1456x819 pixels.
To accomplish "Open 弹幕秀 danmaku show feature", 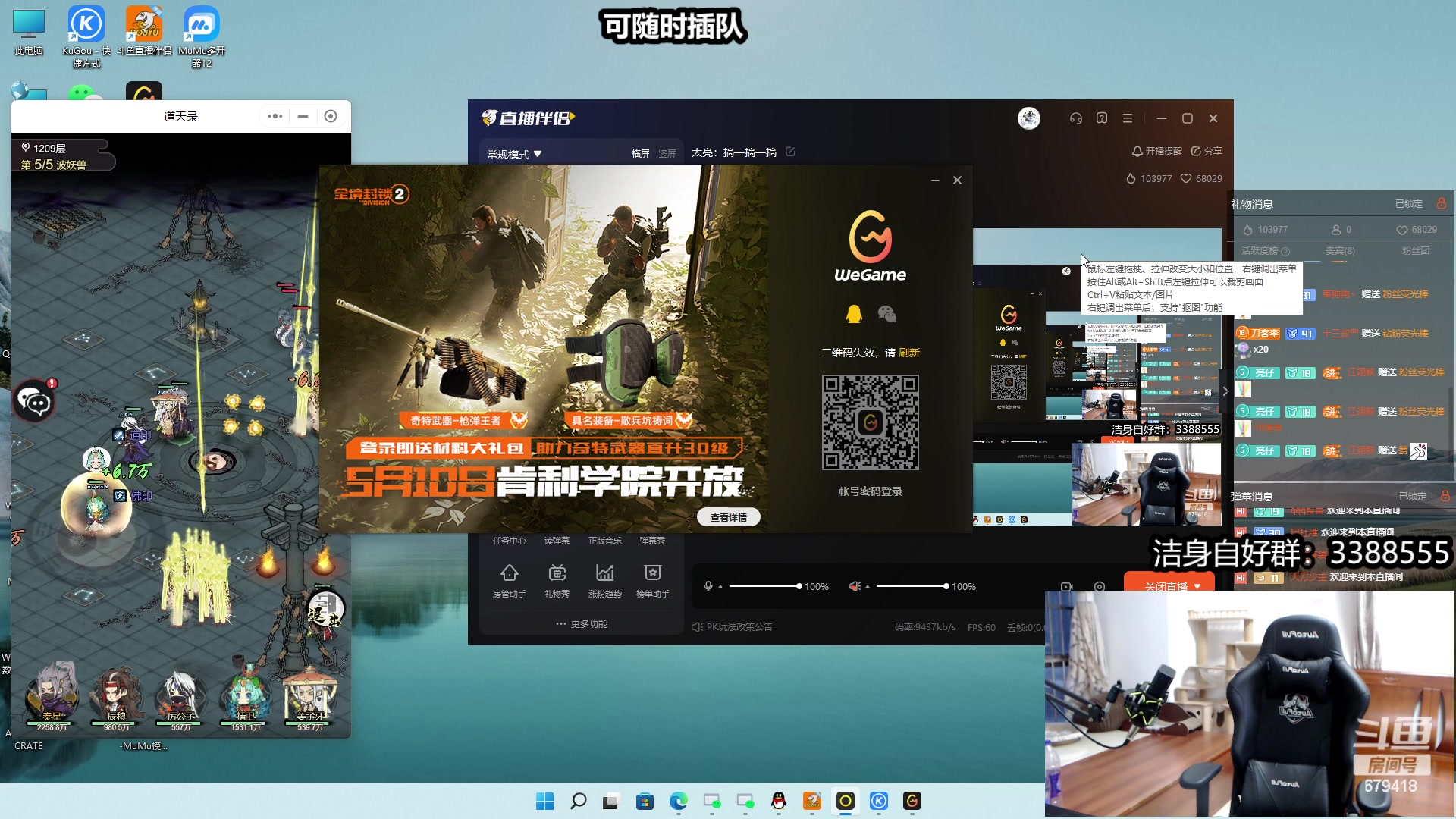I will pos(652,541).
